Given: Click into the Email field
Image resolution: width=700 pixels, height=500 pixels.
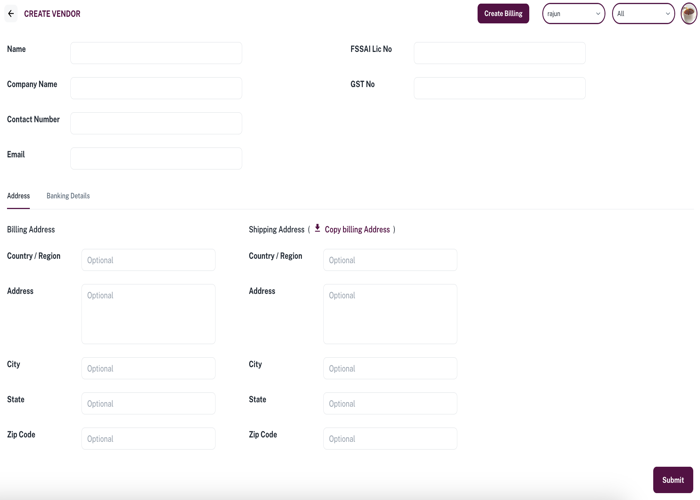Looking at the screenshot, I should 156,158.
